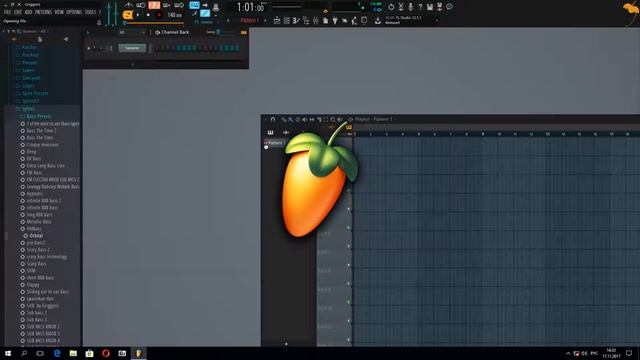The height and width of the screenshot is (360, 640).
Task: Click the red Record button
Action: click(159, 15)
